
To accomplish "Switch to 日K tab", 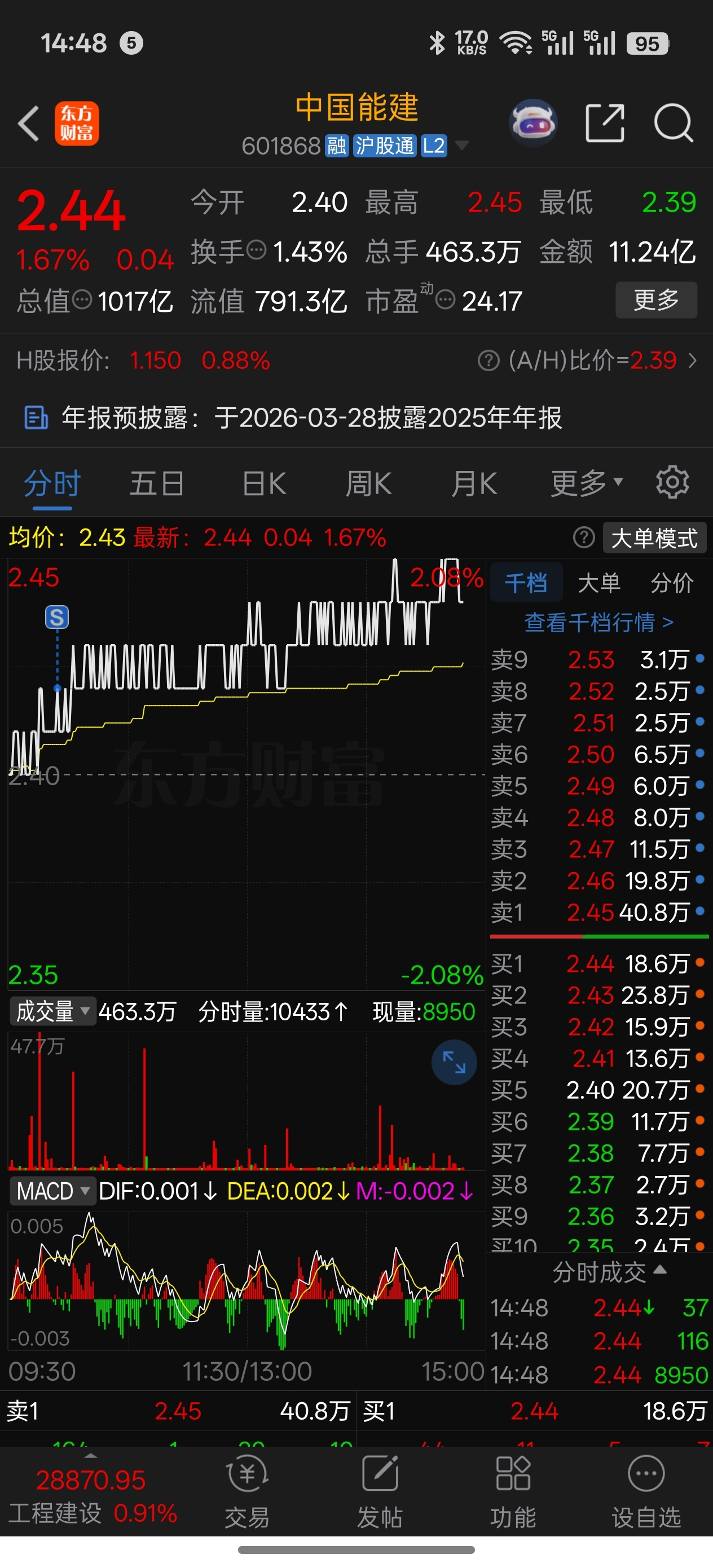I will [x=264, y=483].
